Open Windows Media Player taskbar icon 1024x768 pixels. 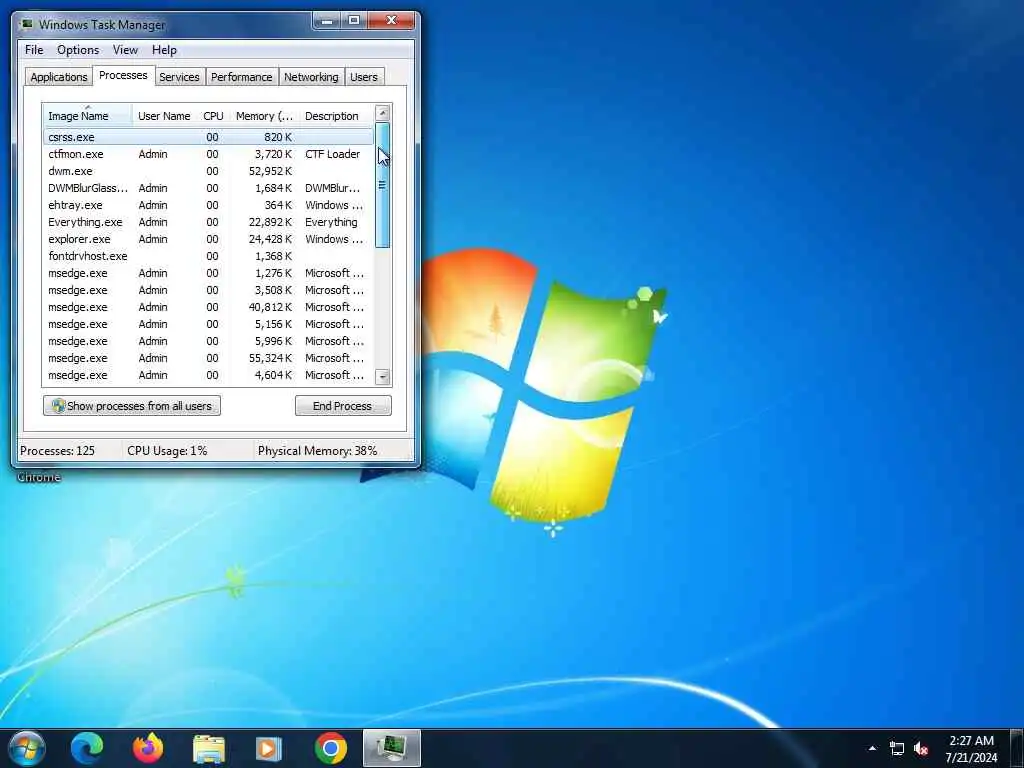pyautogui.click(x=269, y=748)
